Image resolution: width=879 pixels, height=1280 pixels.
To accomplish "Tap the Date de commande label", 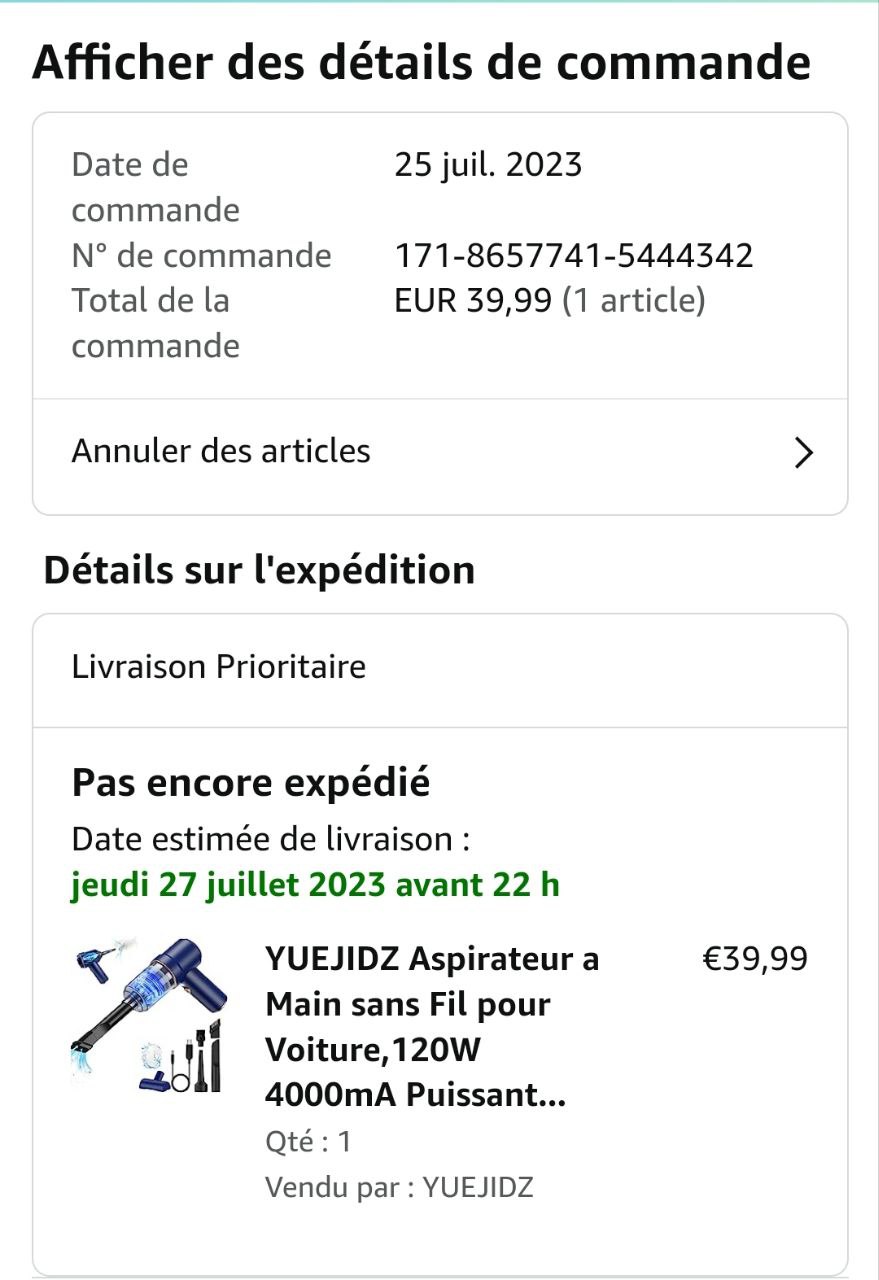I will 156,187.
